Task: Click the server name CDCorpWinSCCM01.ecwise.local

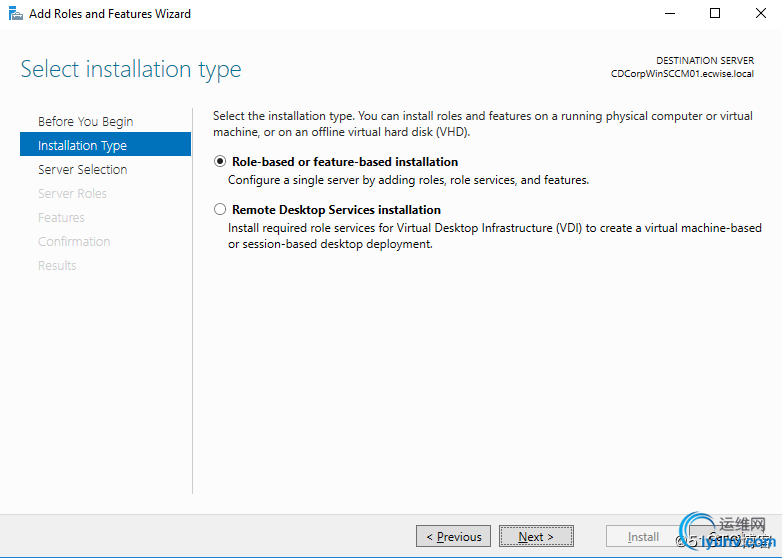Action: click(682, 74)
